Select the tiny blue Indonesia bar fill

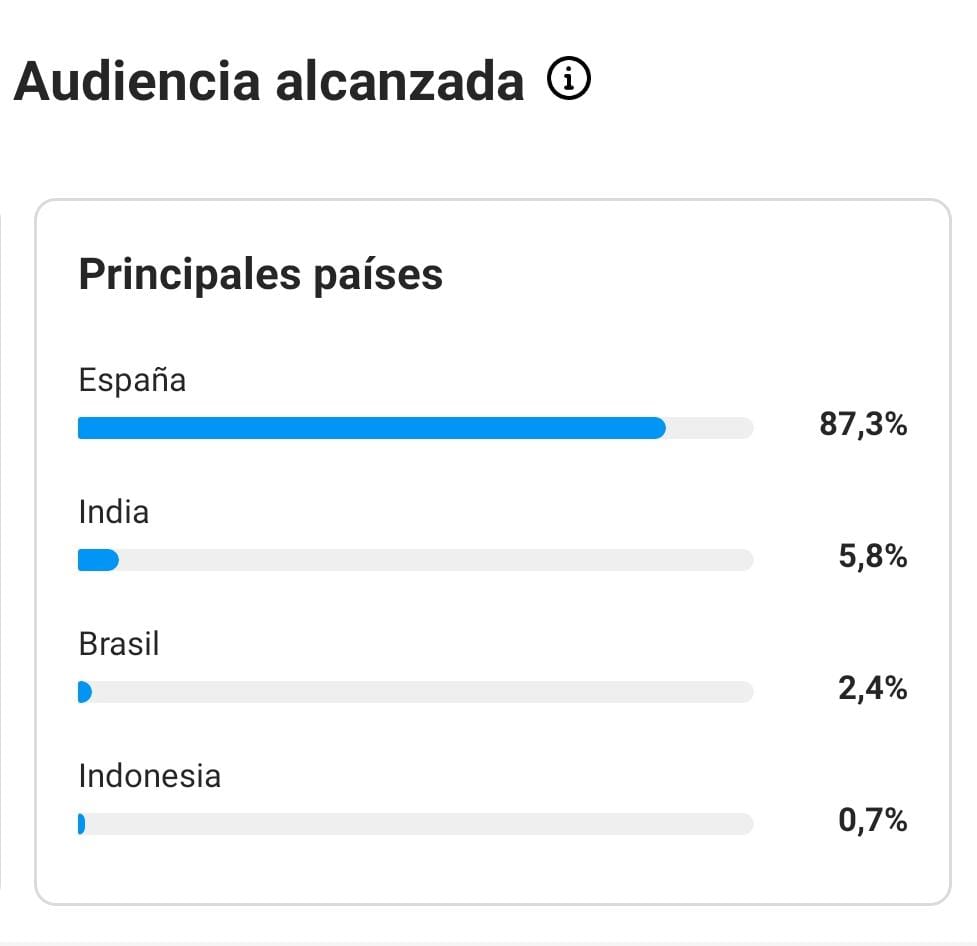point(82,824)
